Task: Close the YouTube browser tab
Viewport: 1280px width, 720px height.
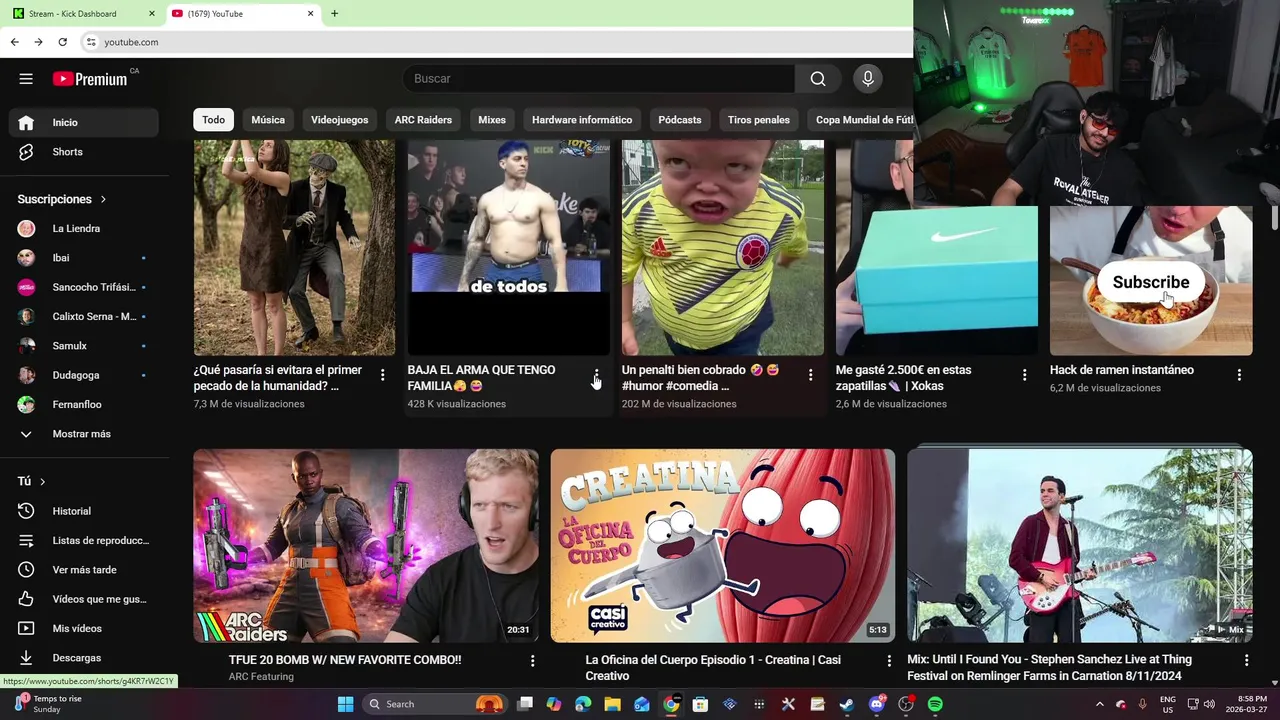Action: (x=310, y=14)
